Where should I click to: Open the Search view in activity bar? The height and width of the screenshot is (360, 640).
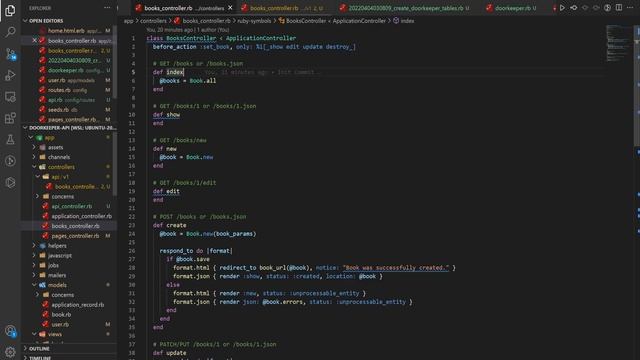pos(10,32)
